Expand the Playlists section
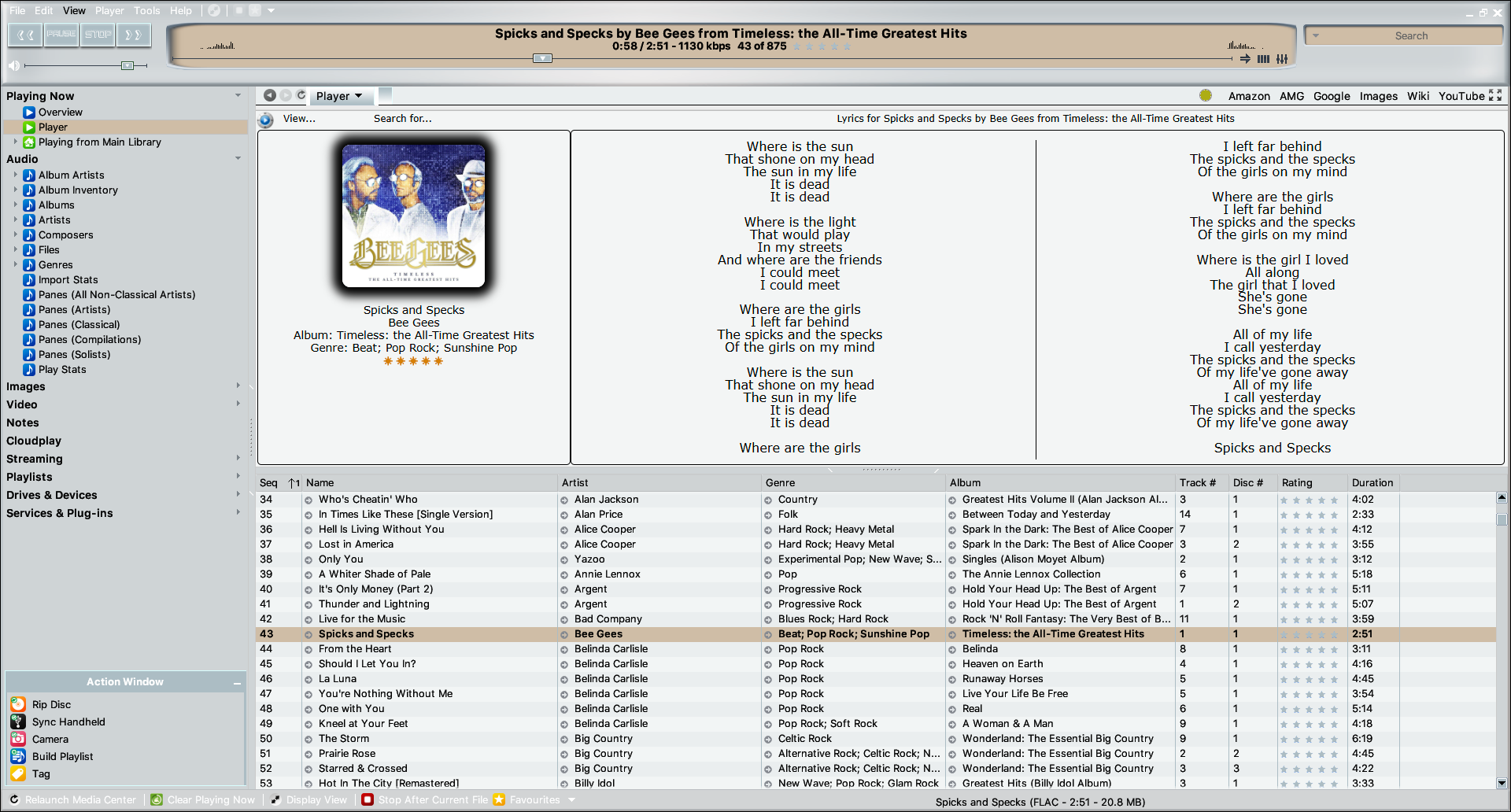The image size is (1511, 812). point(238,476)
